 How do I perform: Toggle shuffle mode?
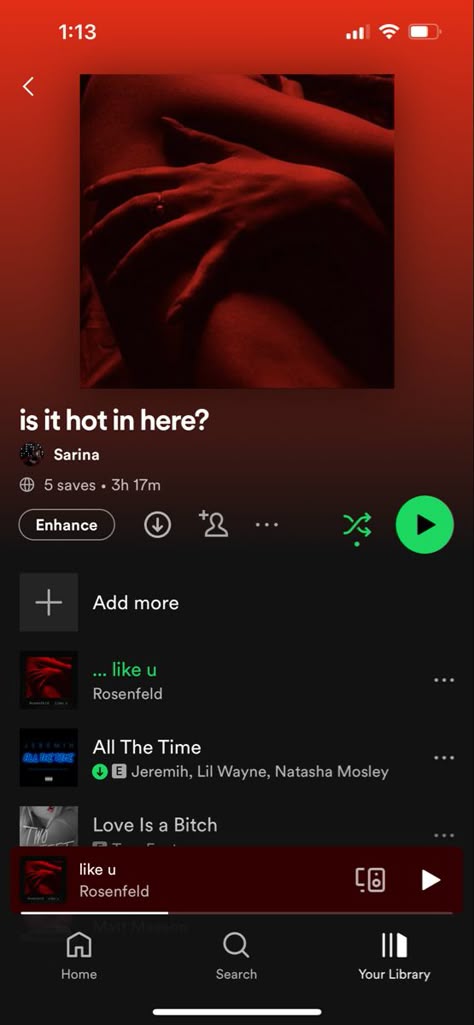pos(357,526)
